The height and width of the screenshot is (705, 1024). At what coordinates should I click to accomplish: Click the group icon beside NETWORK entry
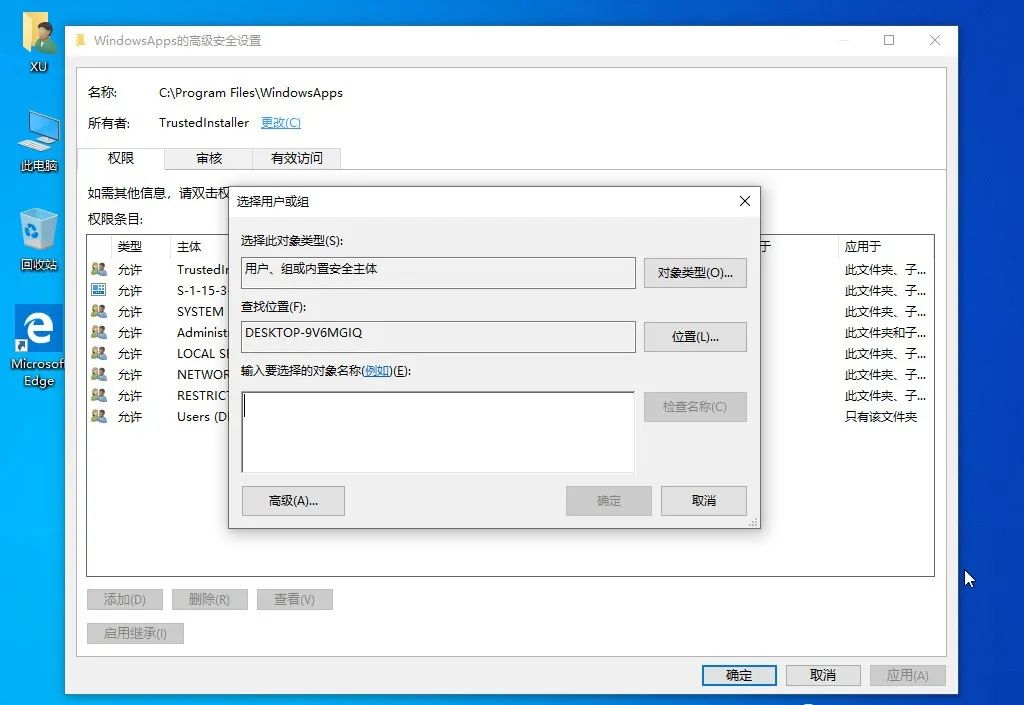pos(99,374)
